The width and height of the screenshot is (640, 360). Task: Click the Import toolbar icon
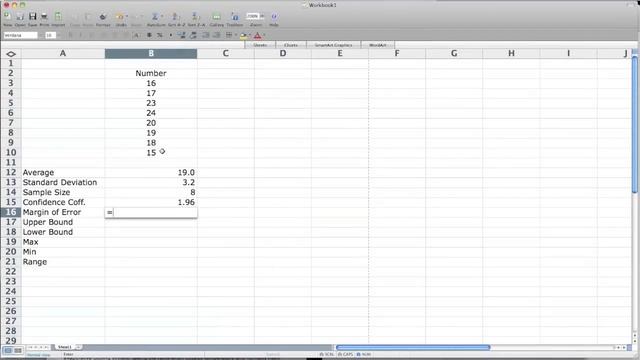click(58, 16)
